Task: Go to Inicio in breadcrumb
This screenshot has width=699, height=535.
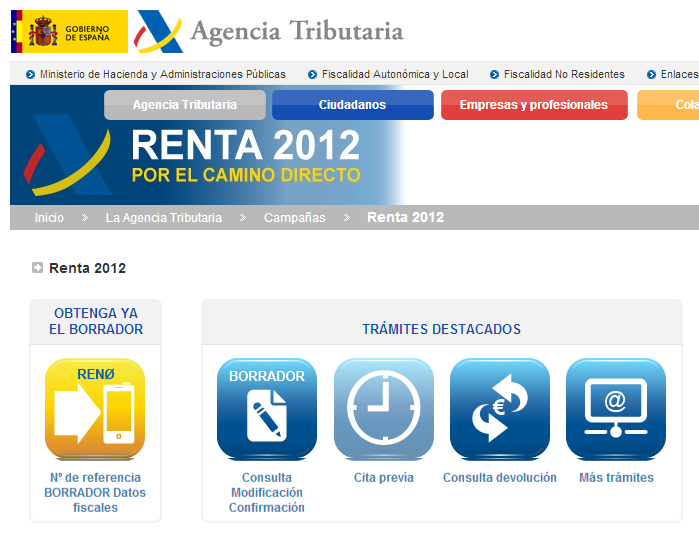Action: [x=49, y=218]
